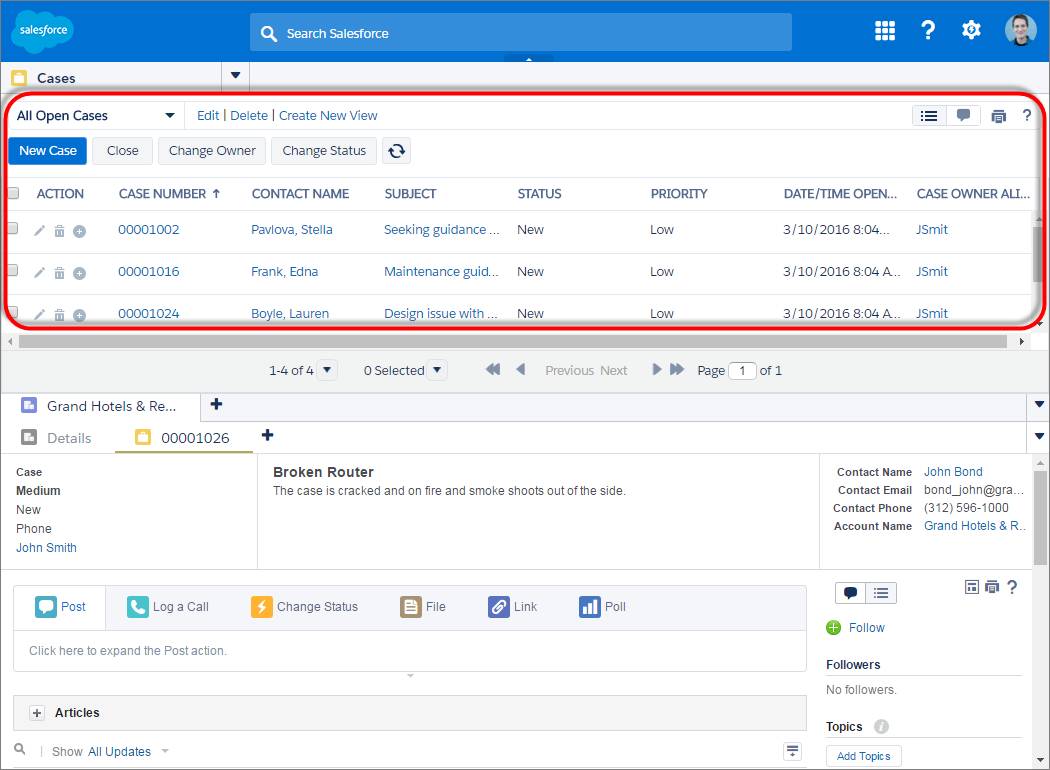Screen dimensions: 1050x770
Task: Open the App Launcher grid icon
Action: coord(885,30)
